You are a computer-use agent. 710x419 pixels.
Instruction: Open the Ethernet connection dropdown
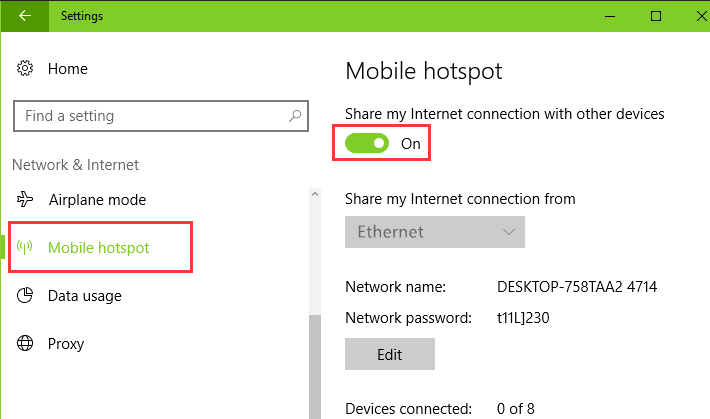tap(435, 232)
